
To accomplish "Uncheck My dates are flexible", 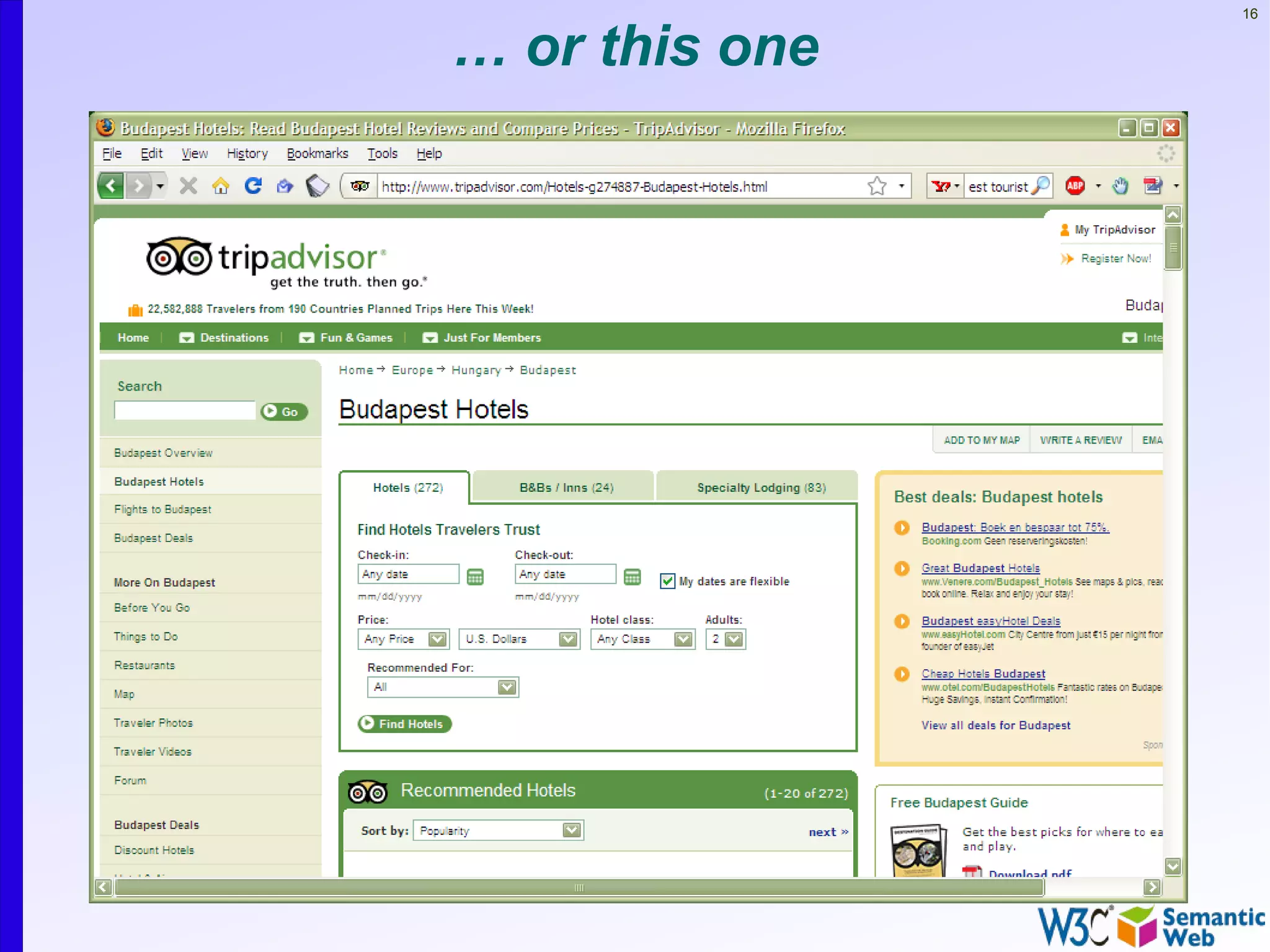I will click(x=667, y=581).
